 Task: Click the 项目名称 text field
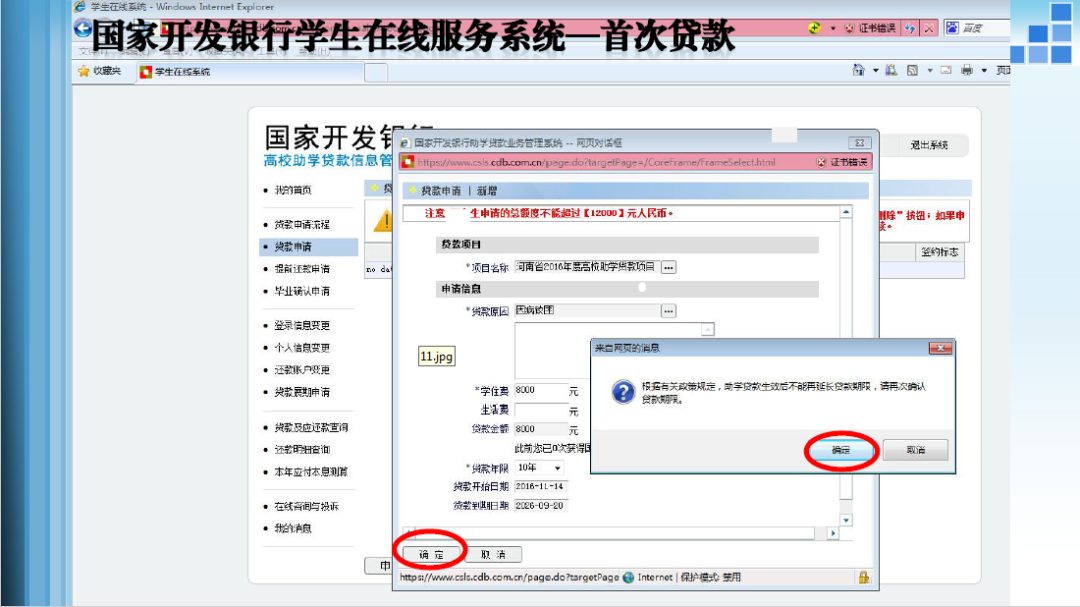point(587,267)
